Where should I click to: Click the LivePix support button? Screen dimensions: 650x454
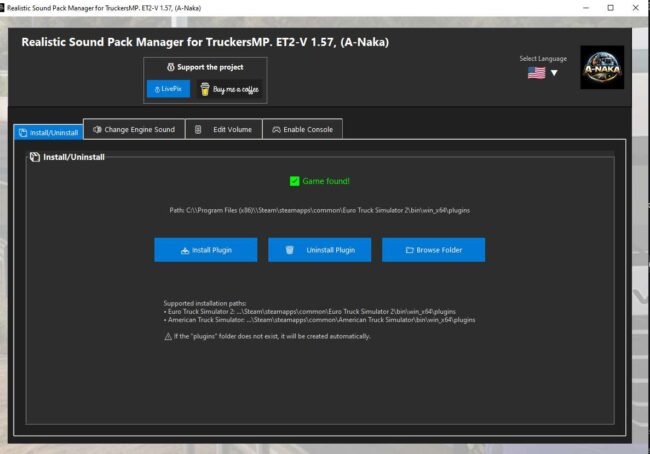168,89
